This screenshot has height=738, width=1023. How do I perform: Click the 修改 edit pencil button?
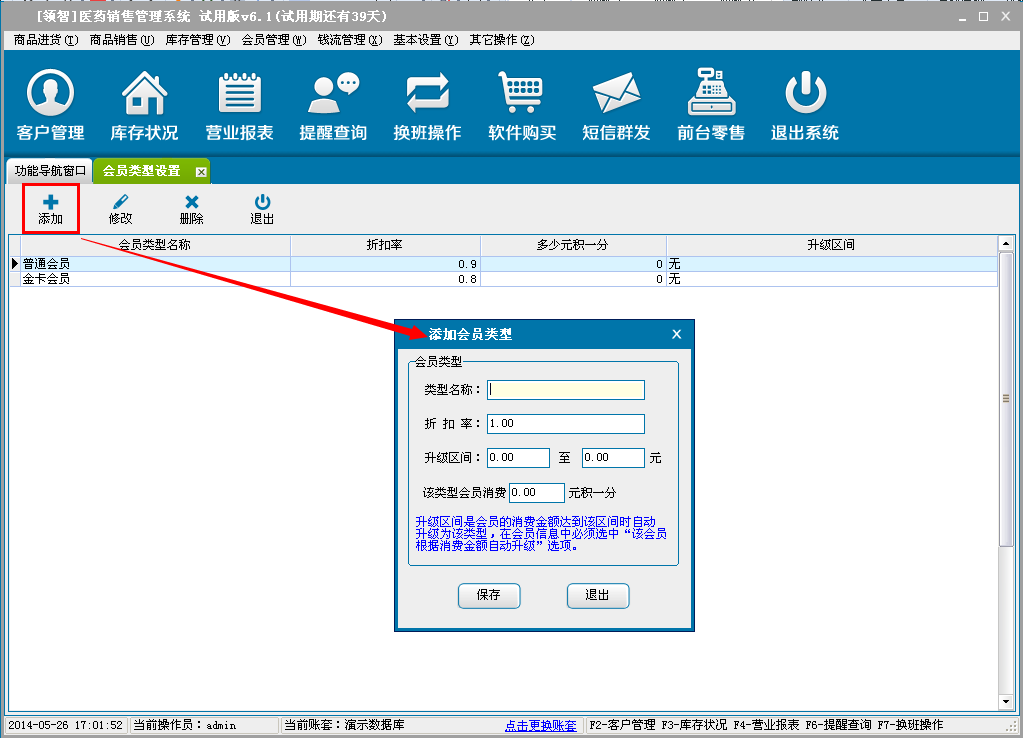[x=120, y=209]
